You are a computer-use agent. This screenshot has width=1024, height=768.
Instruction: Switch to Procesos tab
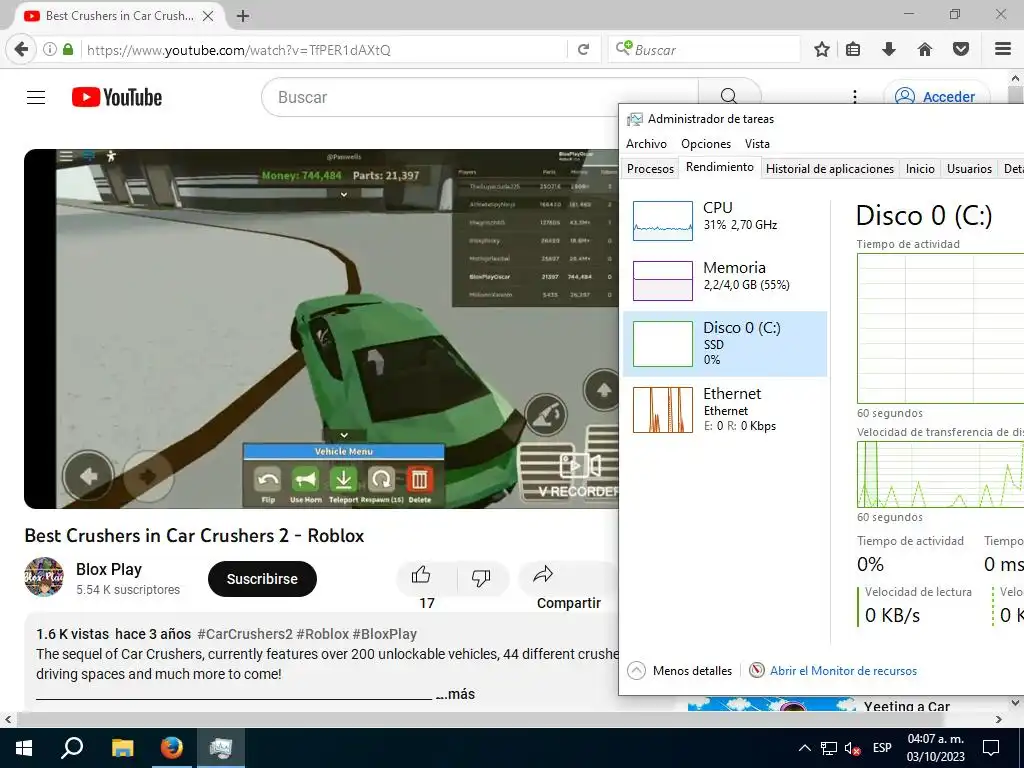click(x=650, y=168)
